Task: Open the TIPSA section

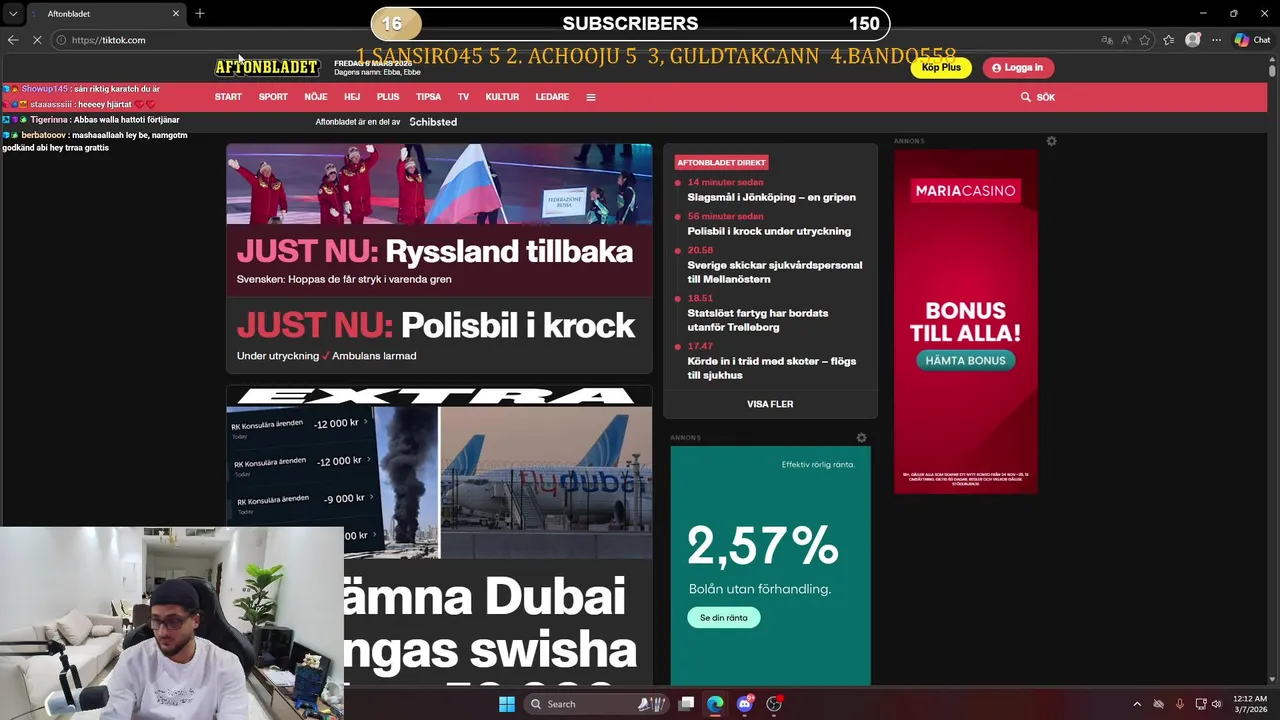Action: (428, 97)
